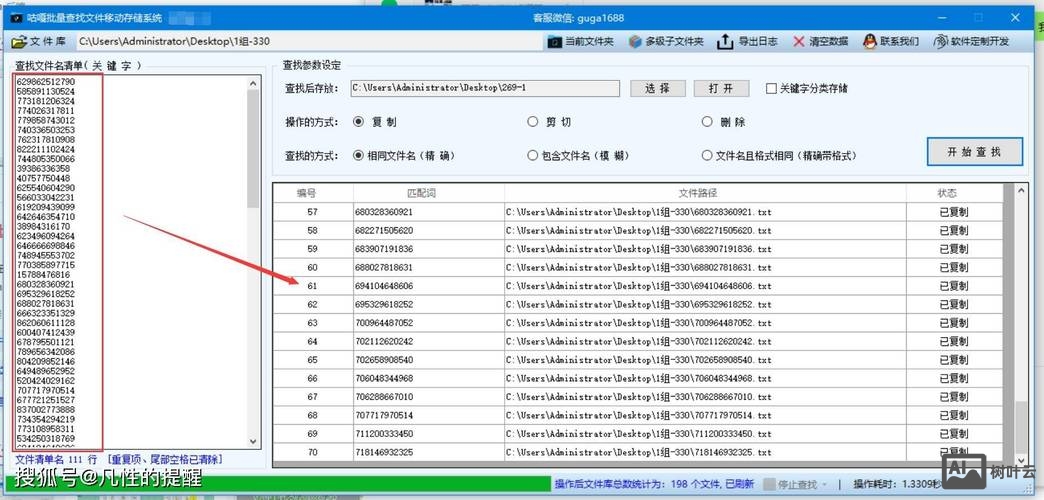Select keyword 534250318769 in the list
This screenshot has width=1044, height=500.
pos(46,439)
